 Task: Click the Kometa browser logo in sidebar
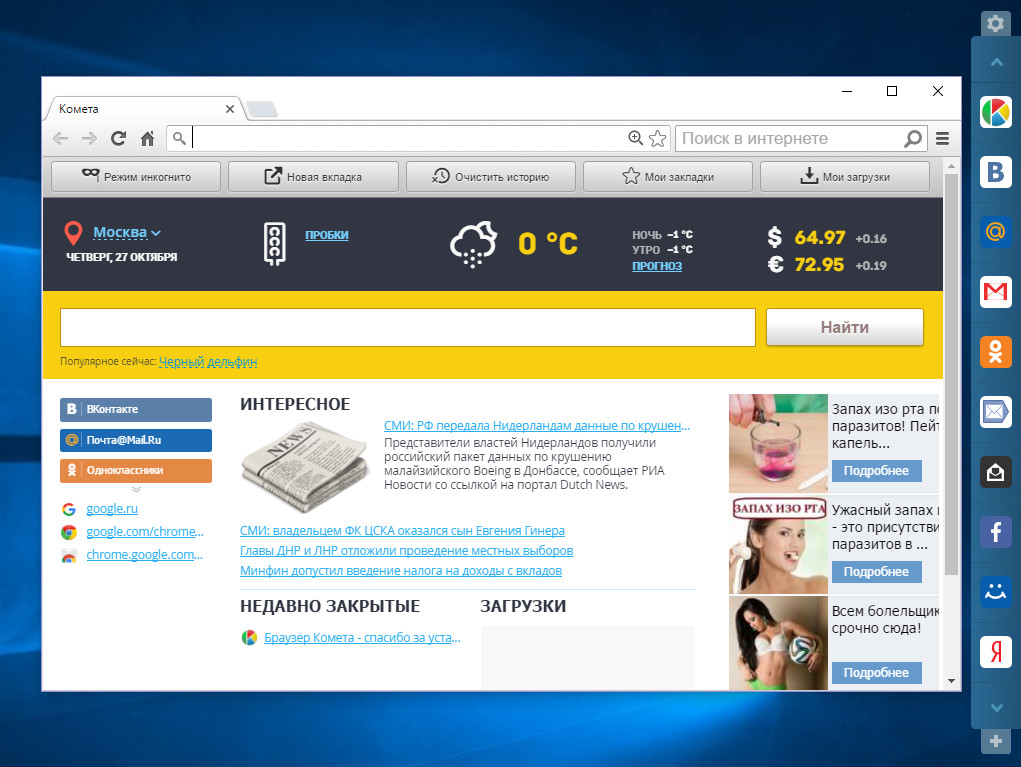tap(996, 112)
